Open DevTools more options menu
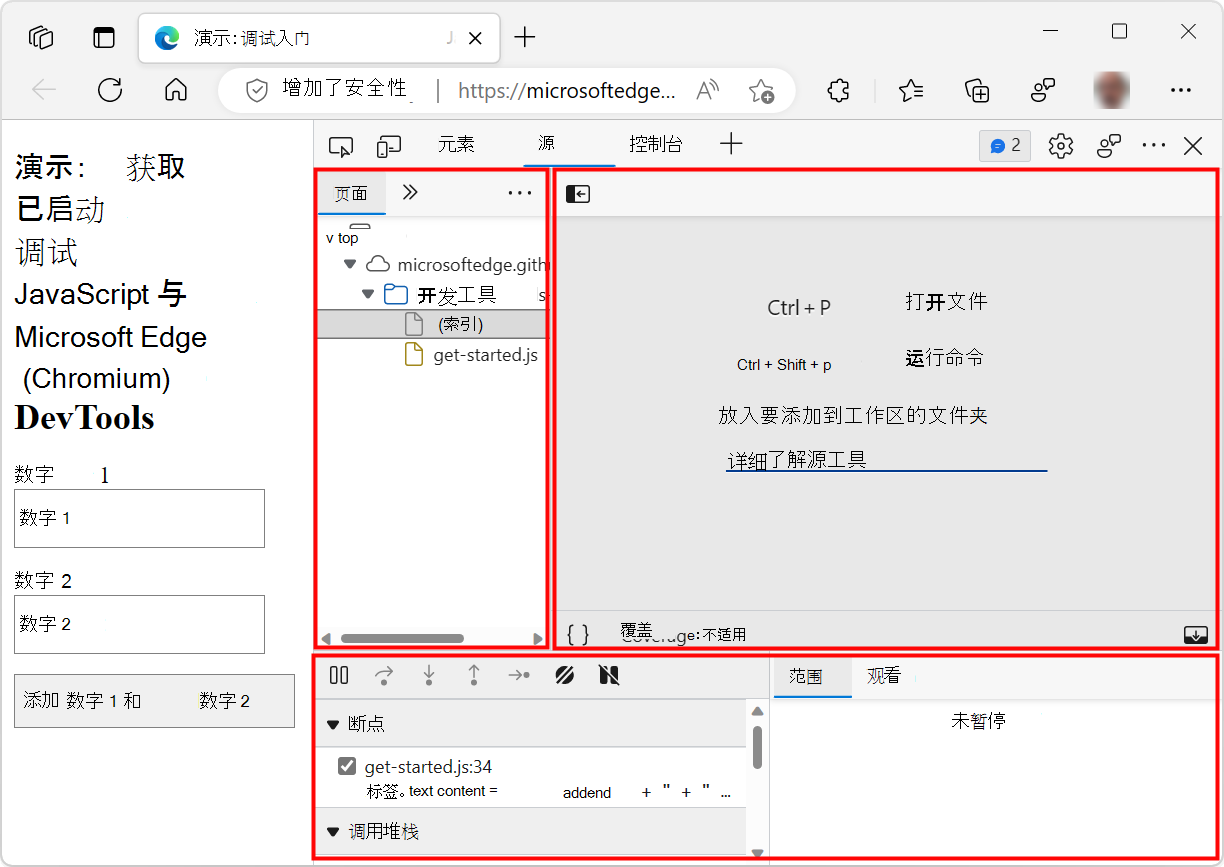The image size is (1224, 867). pyautogui.click(x=1154, y=146)
